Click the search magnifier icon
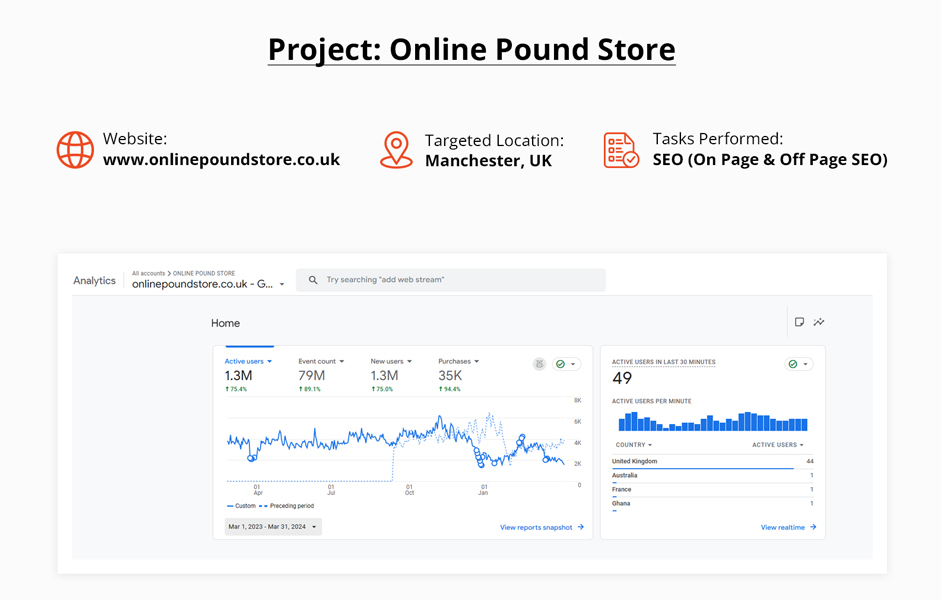Viewport: 941px width, 600px height. click(x=314, y=279)
